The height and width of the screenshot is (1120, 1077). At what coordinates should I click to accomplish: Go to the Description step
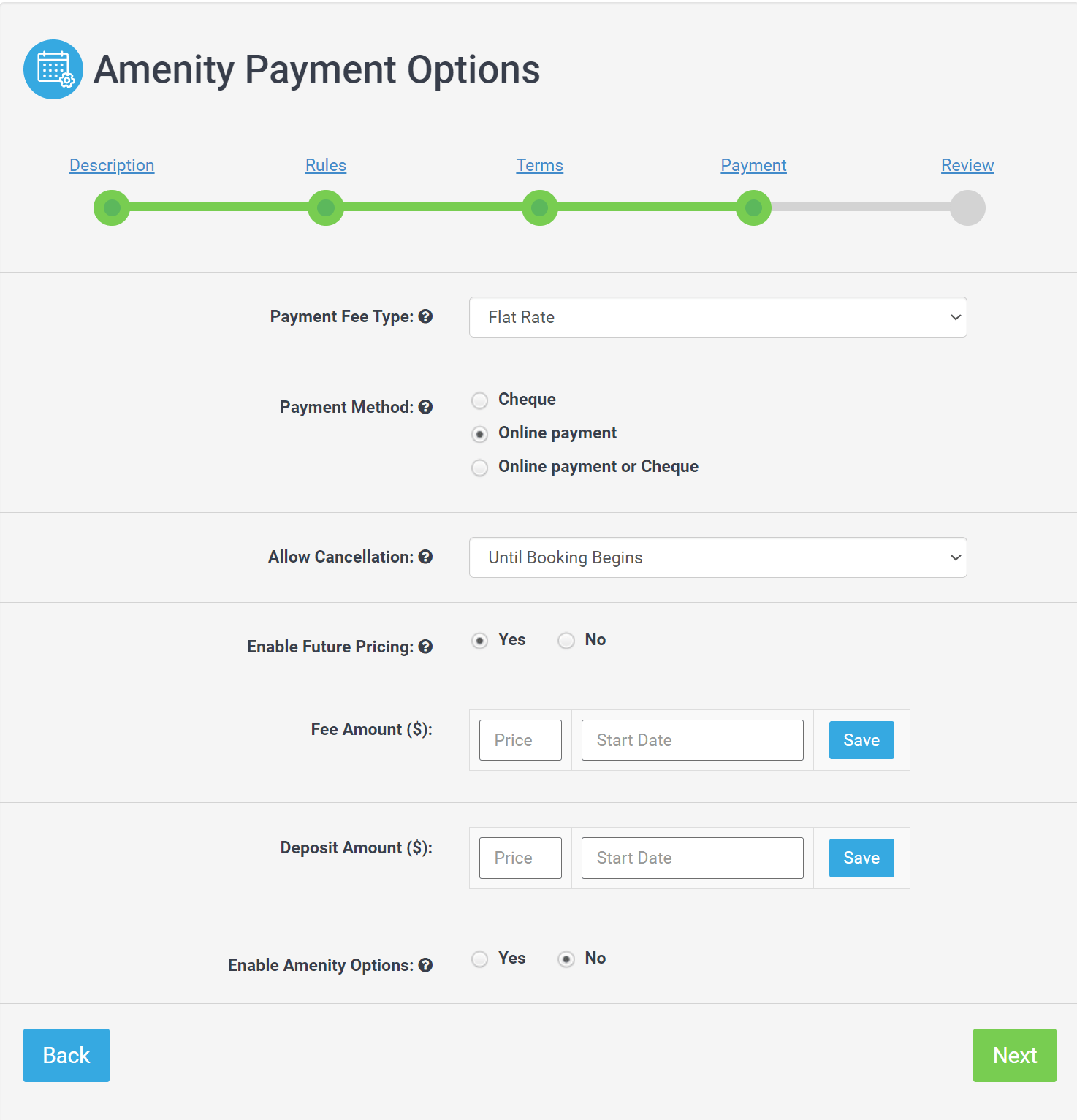111,165
